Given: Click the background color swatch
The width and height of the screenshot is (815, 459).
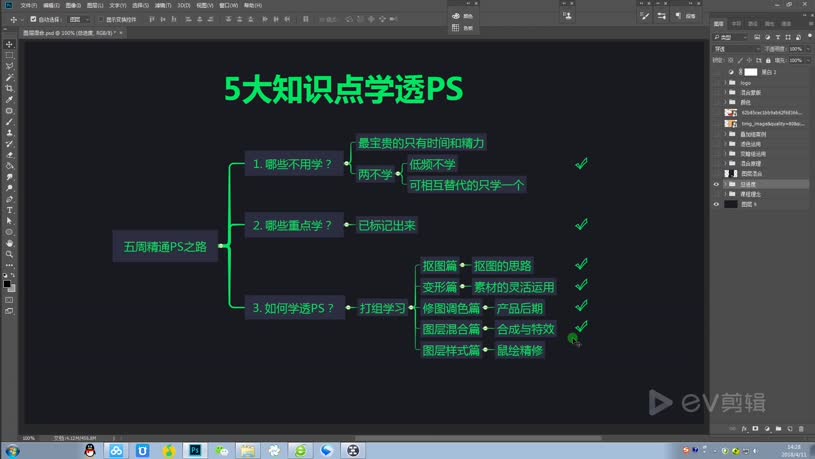Looking at the screenshot, I should [12, 289].
